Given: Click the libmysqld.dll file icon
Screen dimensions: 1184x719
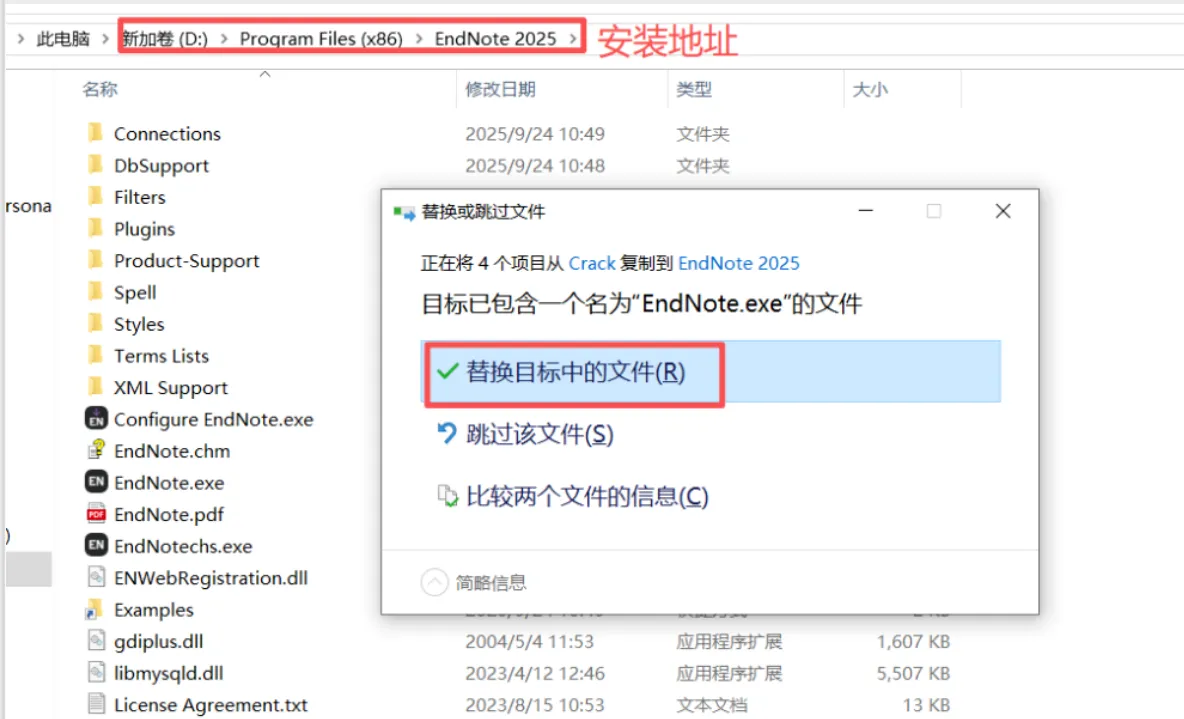Looking at the screenshot, I should 96,672.
